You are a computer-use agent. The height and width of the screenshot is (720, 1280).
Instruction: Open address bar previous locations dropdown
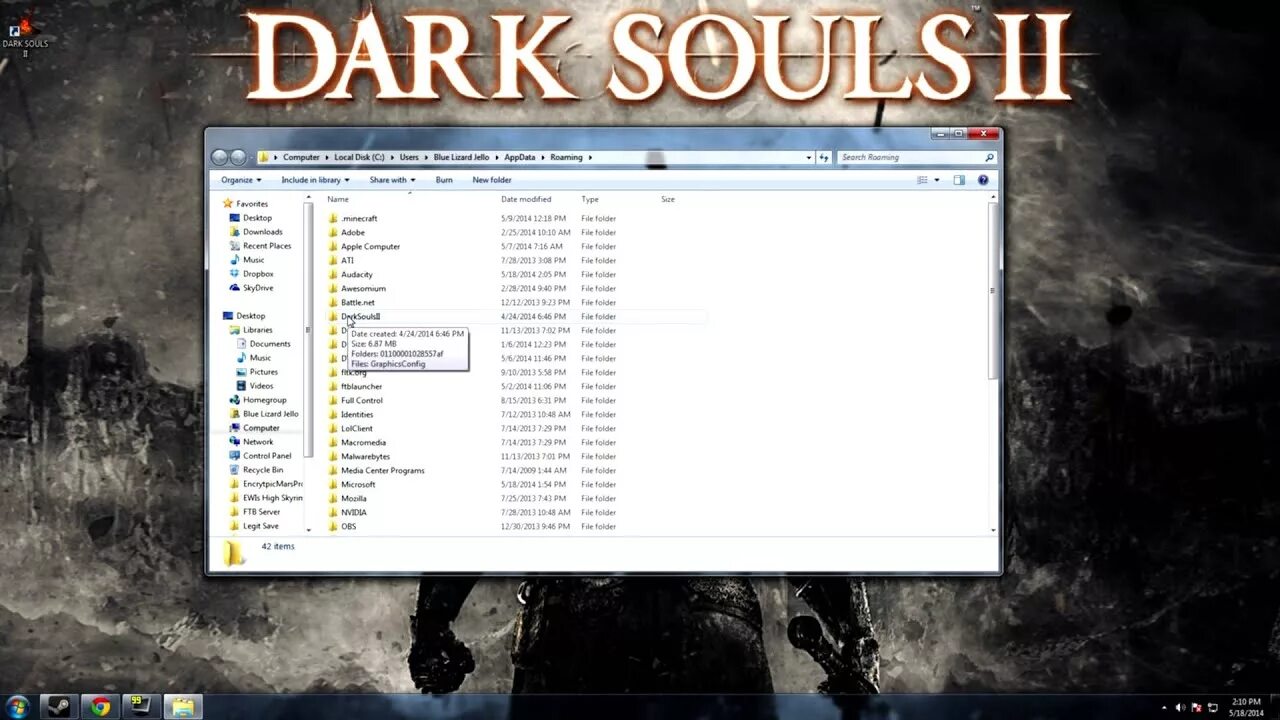tap(809, 157)
